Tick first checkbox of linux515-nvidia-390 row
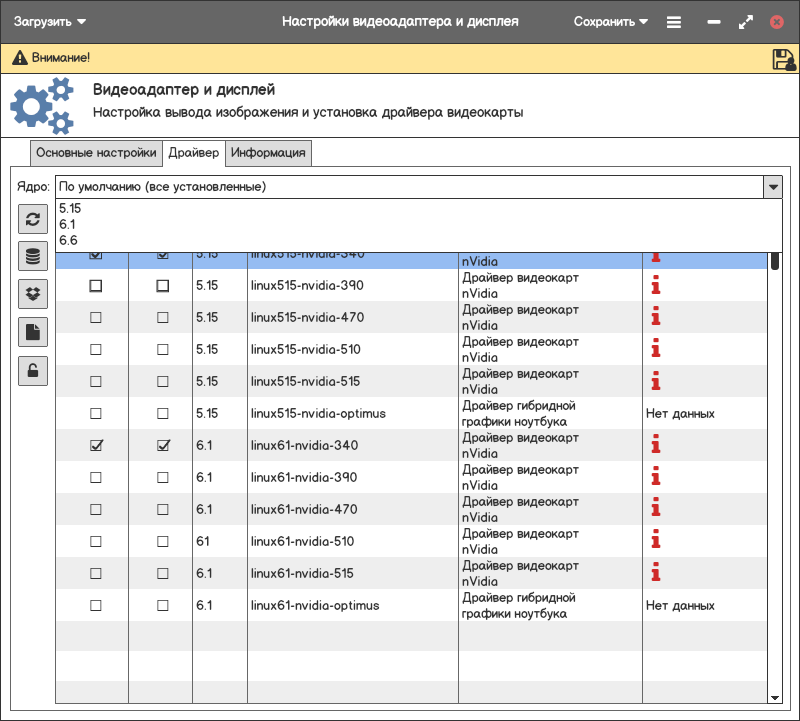 (x=96, y=286)
